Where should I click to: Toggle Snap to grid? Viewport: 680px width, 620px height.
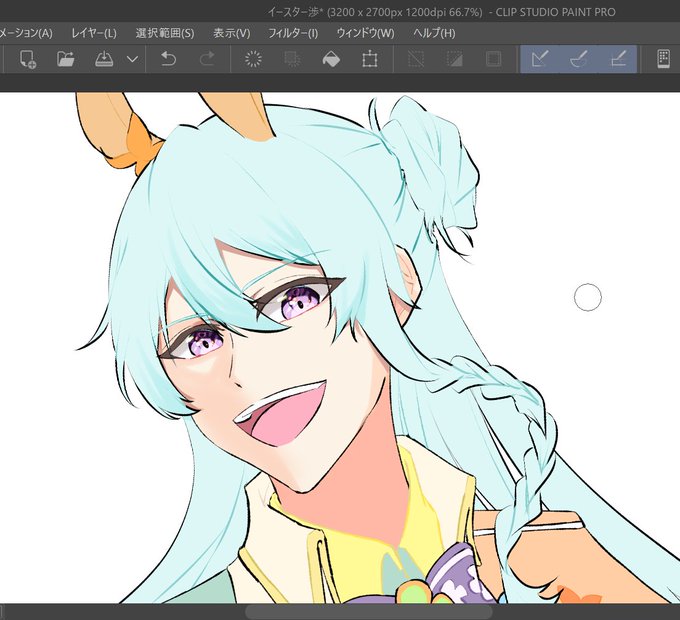coord(618,59)
